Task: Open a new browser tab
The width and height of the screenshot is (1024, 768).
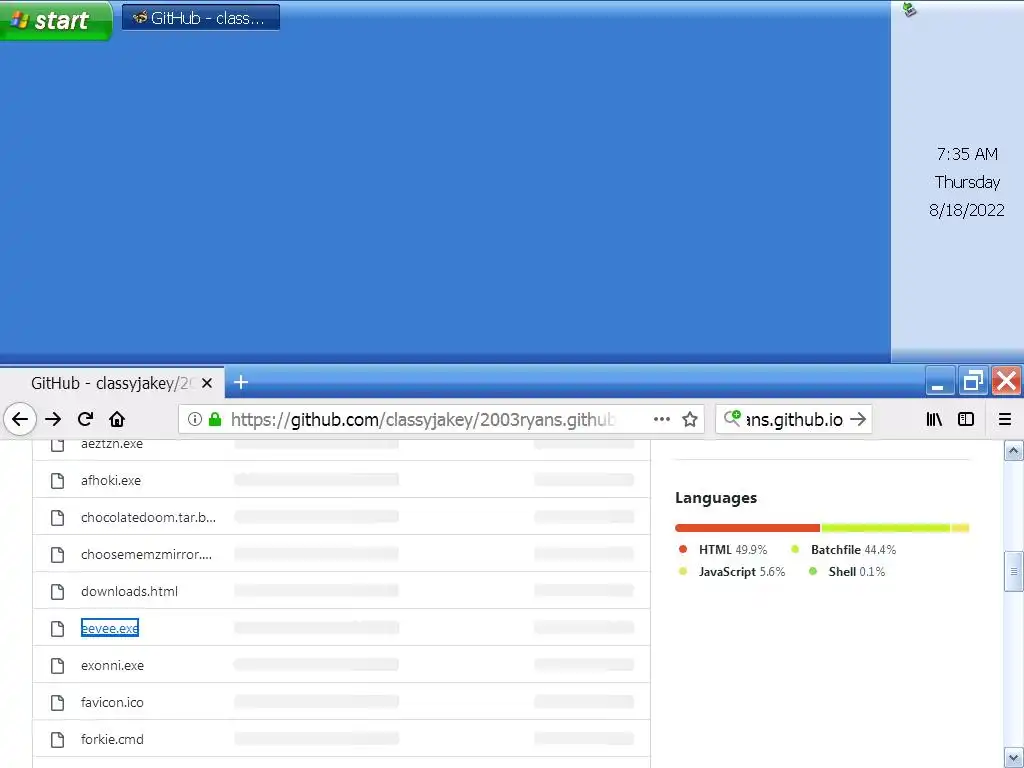Action: (x=241, y=382)
